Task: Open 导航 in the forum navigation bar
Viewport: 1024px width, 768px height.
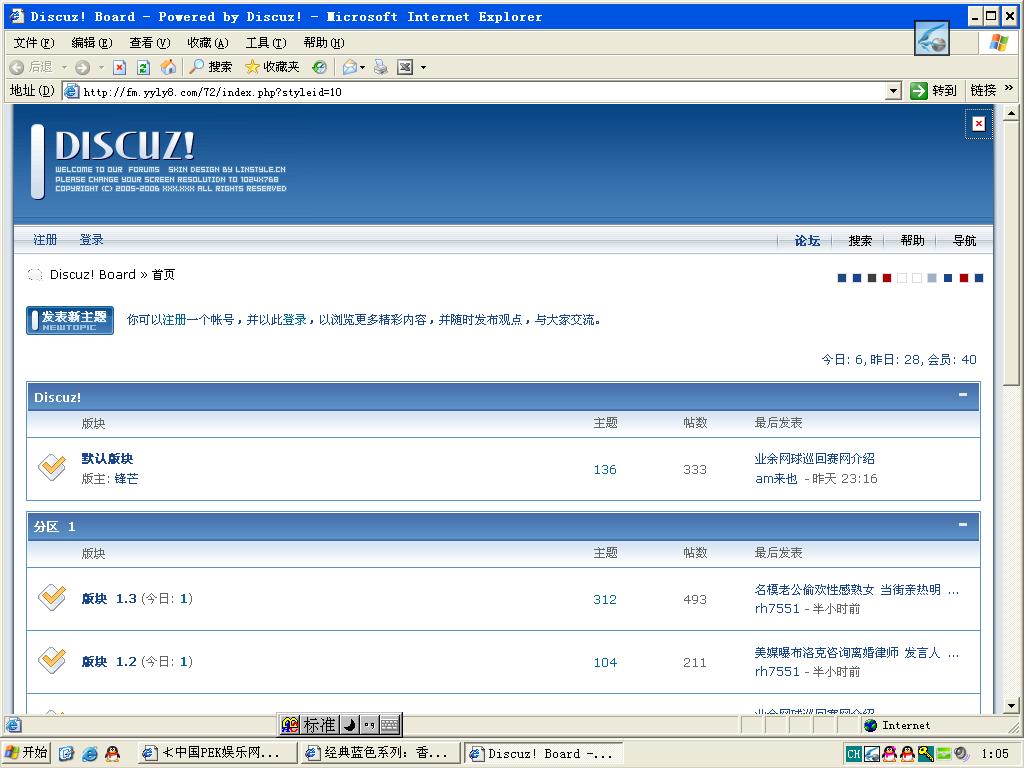Action: click(965, 240)
